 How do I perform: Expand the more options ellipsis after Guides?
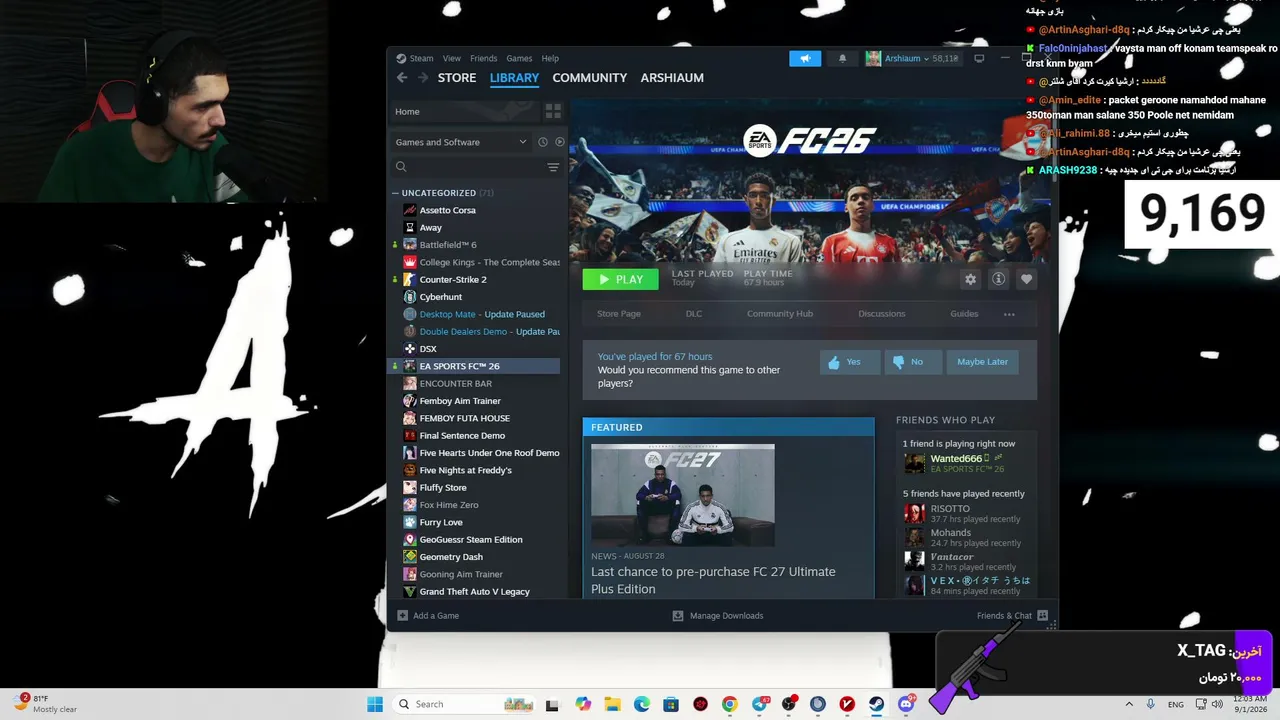coord(1009,314)
